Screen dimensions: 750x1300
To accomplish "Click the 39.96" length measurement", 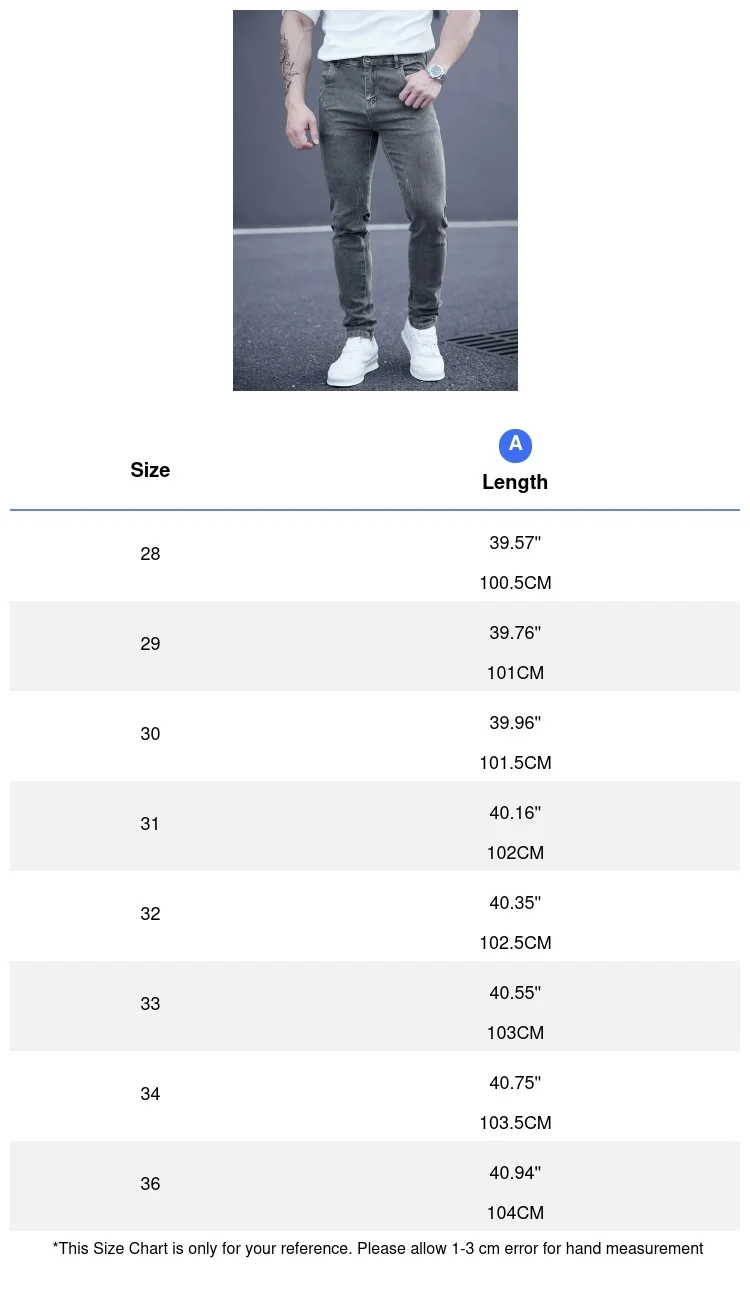I will (x=515, y=723).
